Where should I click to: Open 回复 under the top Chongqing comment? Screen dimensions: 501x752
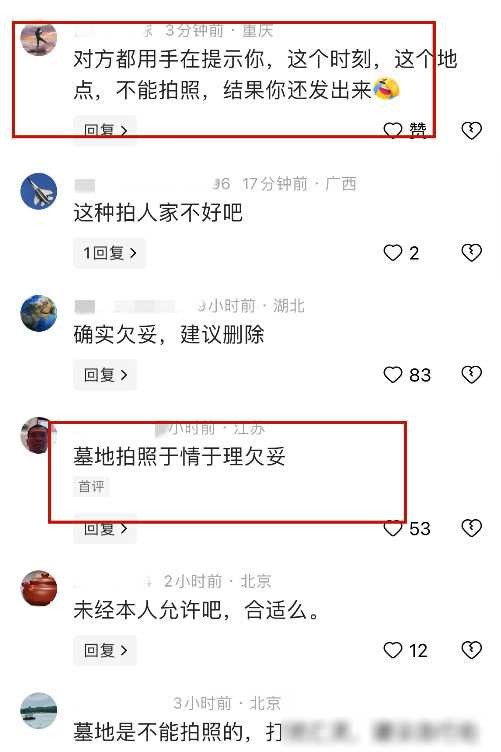105,130
